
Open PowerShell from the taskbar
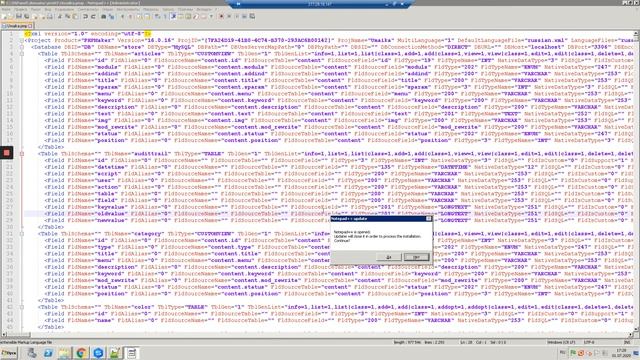click(48, 353)
